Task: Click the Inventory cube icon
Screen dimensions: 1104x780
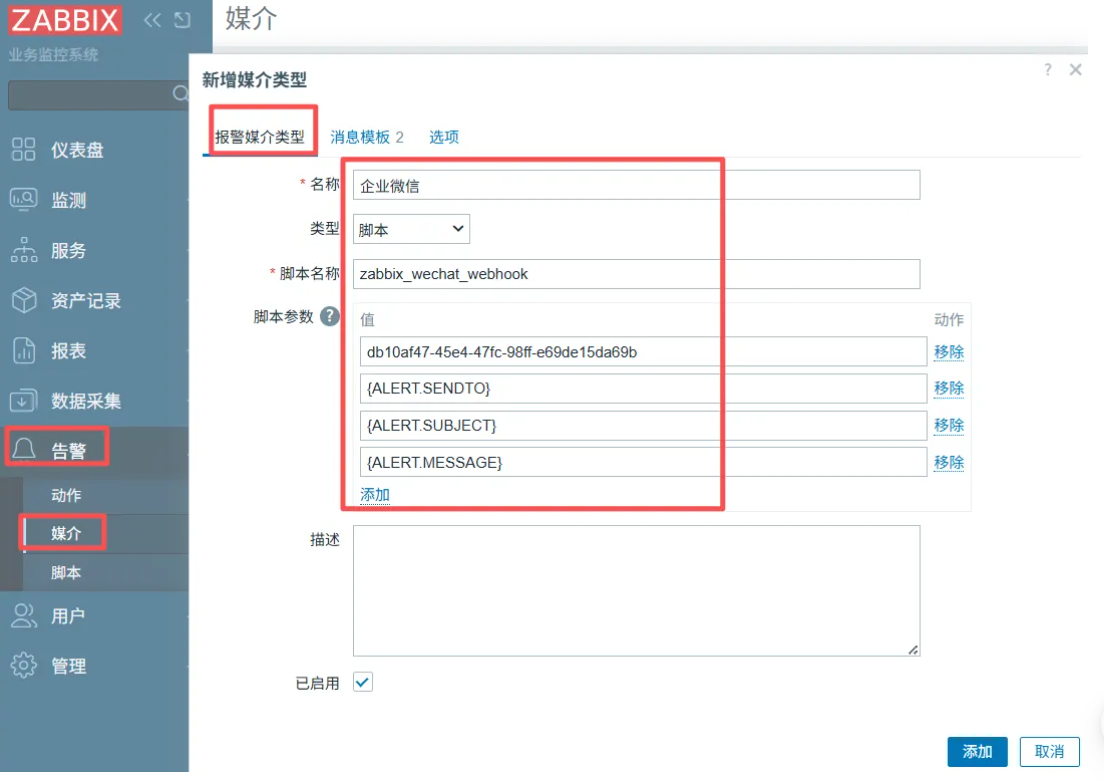Action: [x=23, y=300]
